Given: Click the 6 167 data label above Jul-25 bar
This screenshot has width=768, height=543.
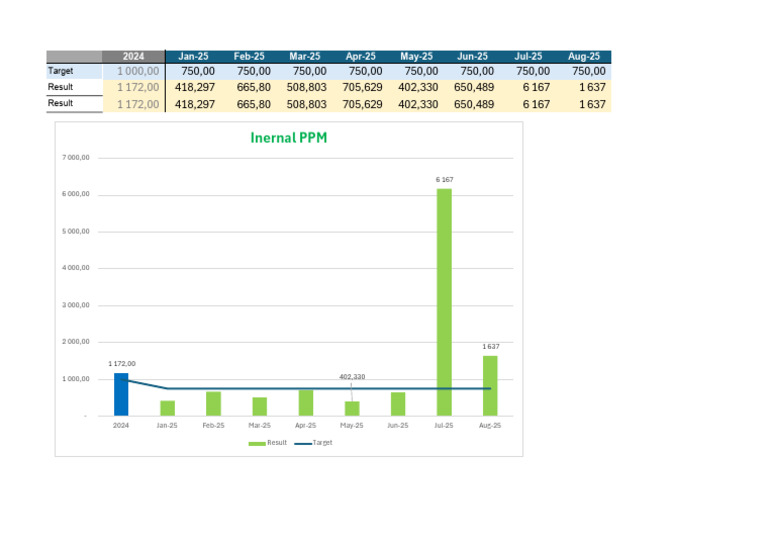Looking at the screenshot, I should 444,180.
